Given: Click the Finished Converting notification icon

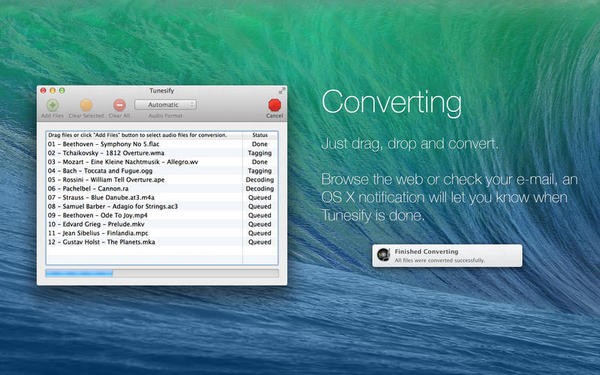Looking at the screenshot, I should [x=383, y=255].
